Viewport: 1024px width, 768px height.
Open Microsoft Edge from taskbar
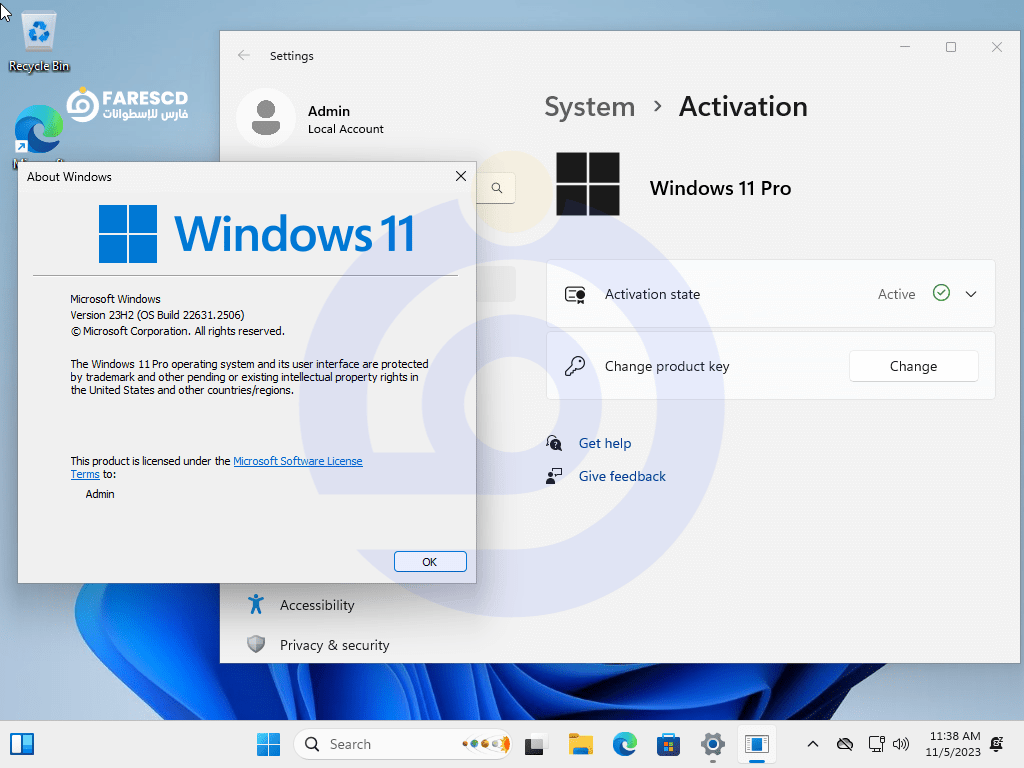(x=624, y=744)
